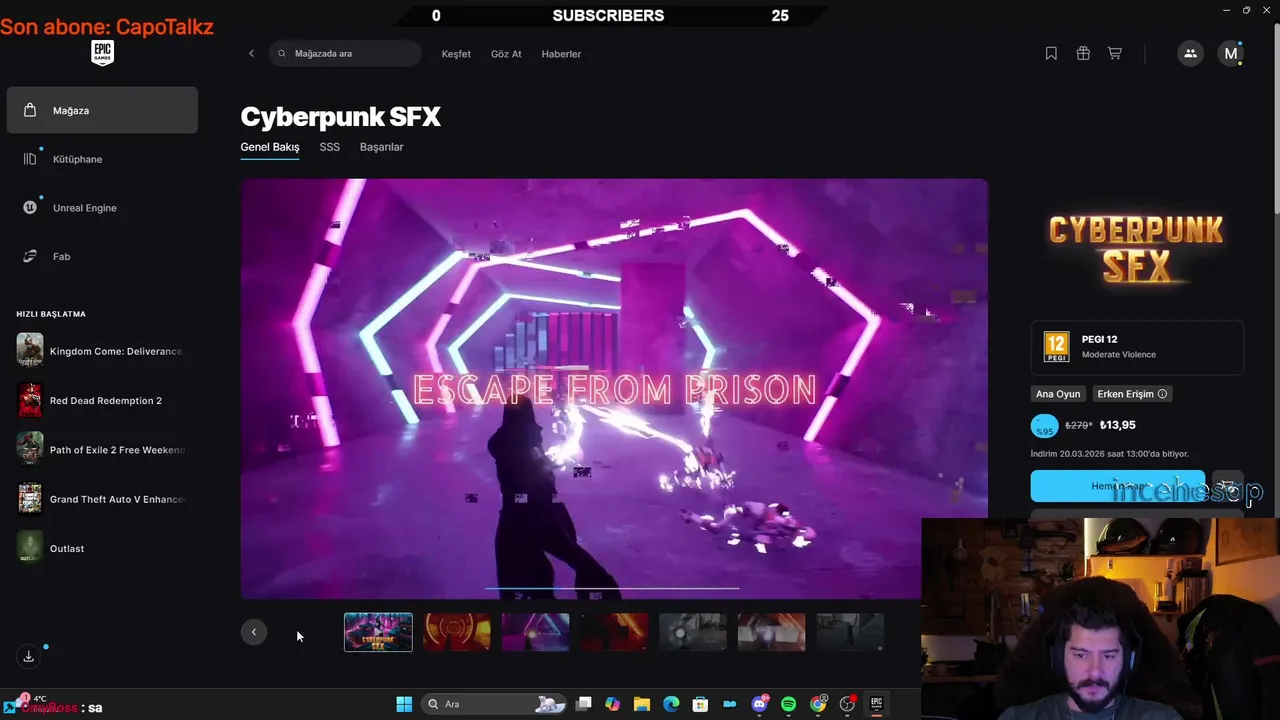Select the sixth orange-purple thumbnail
Screen dimensions: 1280x720
click(771, 632)
